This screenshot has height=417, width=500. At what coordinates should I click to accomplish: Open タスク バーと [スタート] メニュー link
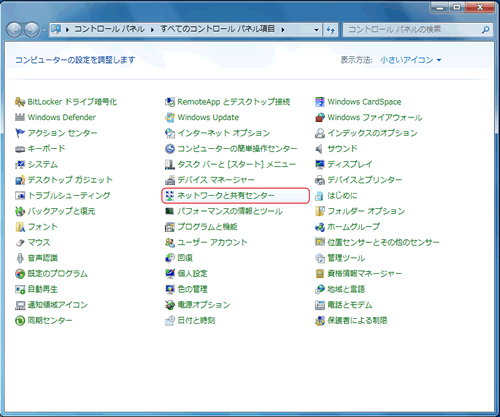[x=236, y=164]
